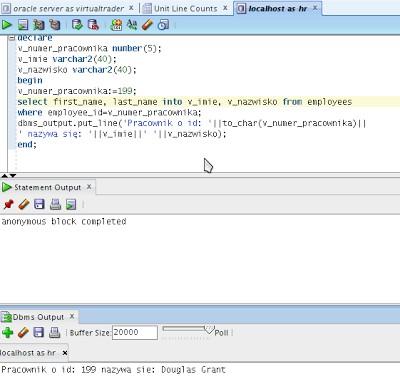
Task: Enable DBMS Output with the green plus
Action: (7, 332)
